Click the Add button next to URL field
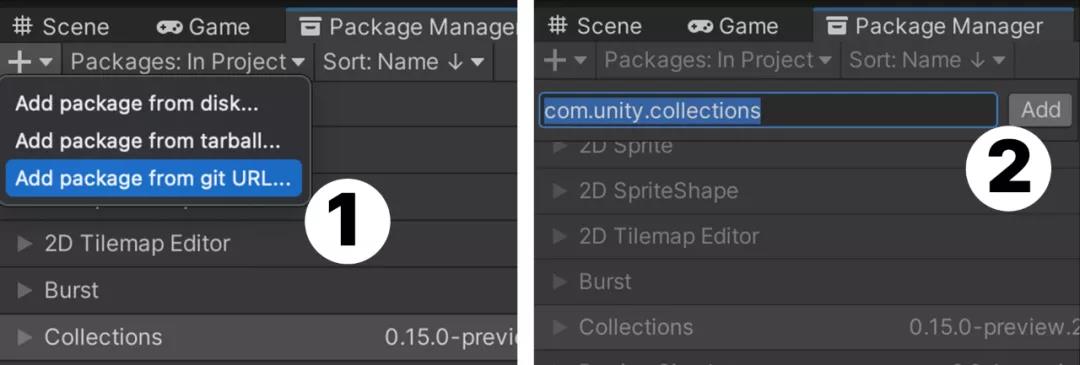 [x=1040, y=110]
